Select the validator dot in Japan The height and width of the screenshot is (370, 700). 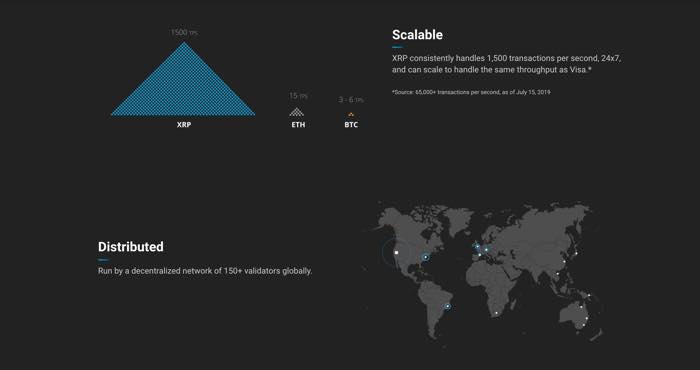[x=576, y=254]
